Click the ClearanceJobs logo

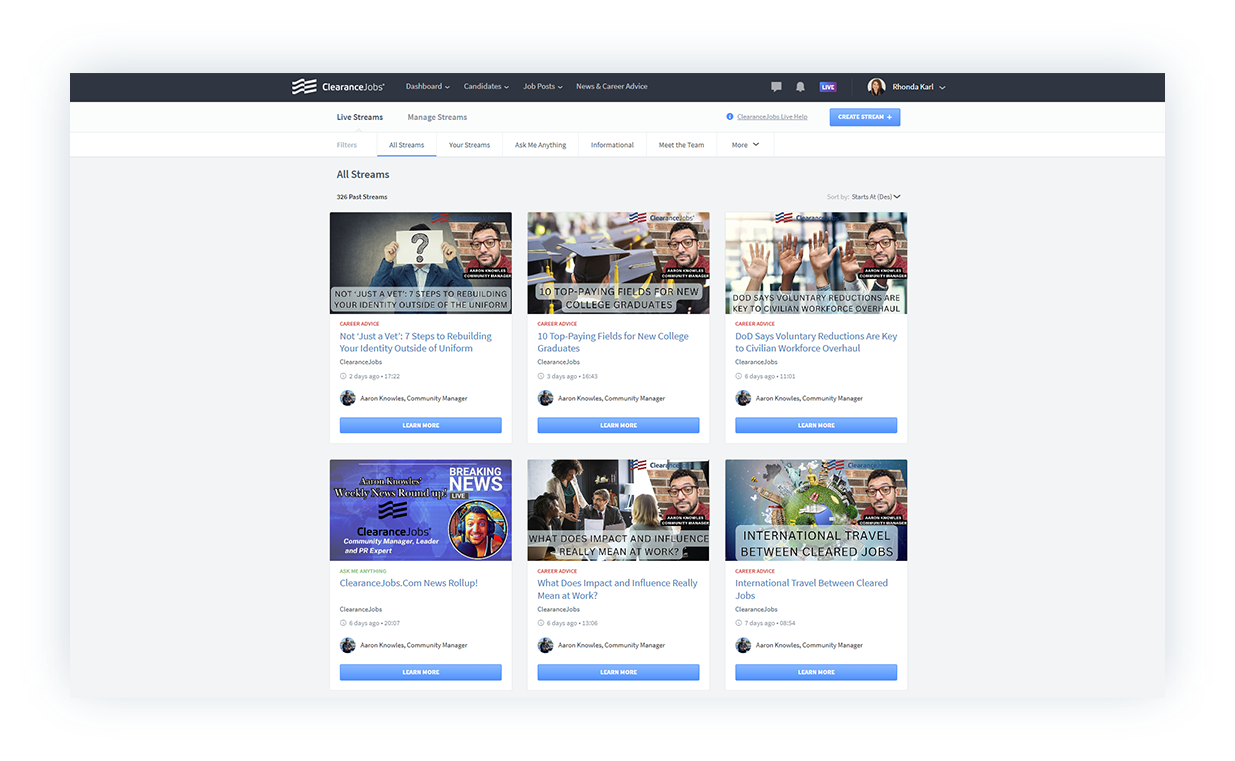(340, 87)
